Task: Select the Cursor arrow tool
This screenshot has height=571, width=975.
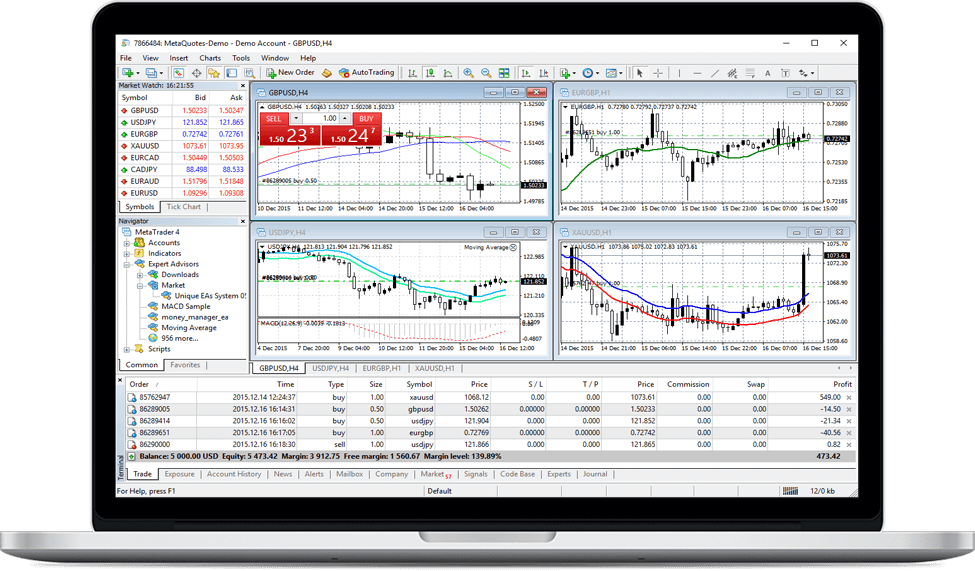Action: (640, 73)
